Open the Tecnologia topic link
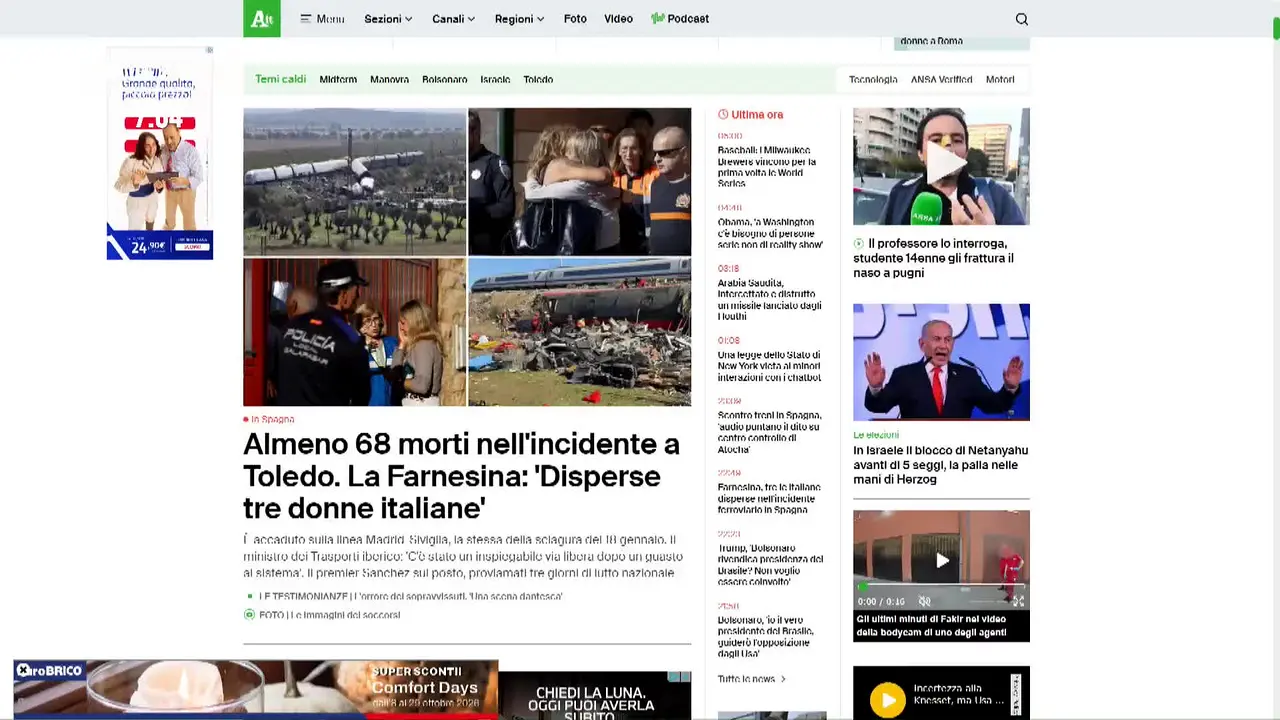The width and height of the screenshot is (1280, 720). tap(873, 79)
